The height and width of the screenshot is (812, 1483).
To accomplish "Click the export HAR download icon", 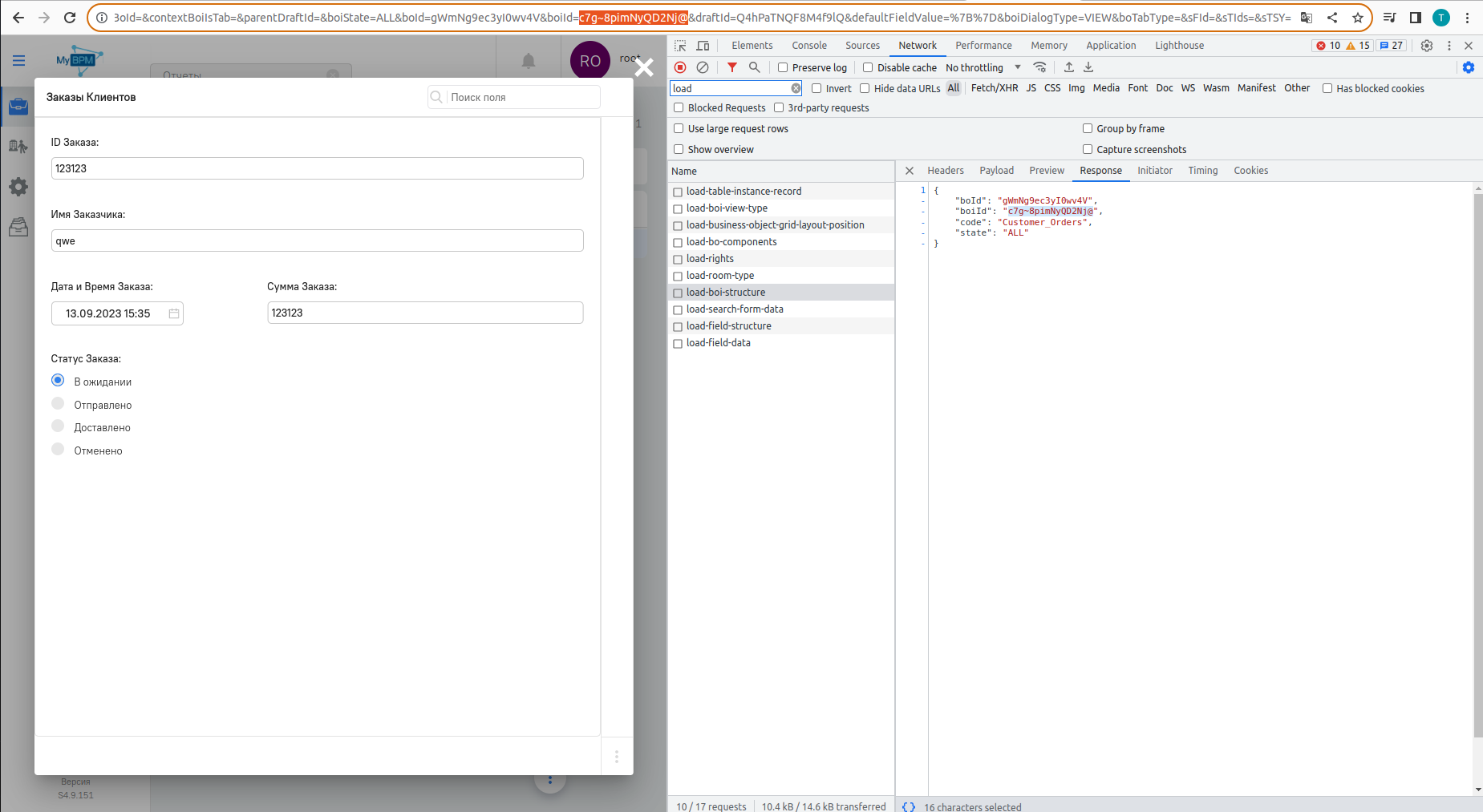I will tap(1088, 67).
